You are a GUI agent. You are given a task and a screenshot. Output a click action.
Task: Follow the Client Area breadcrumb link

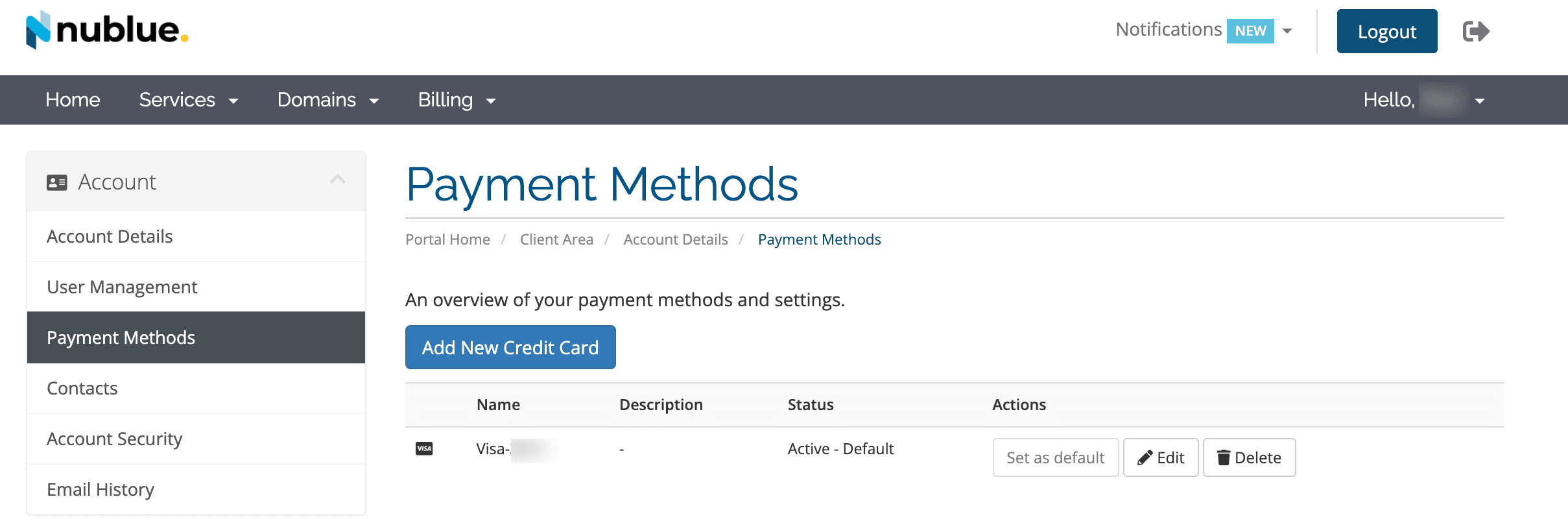click(556, 239)
